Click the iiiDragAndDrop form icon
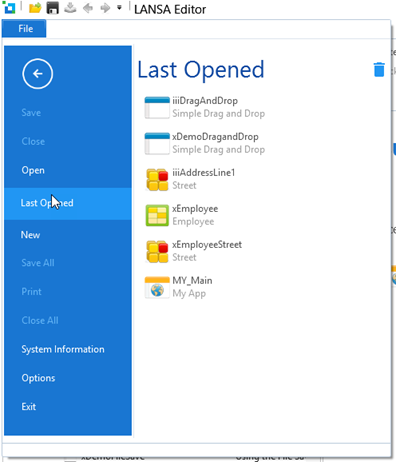Viewport: 396px width, 462px height. (157, 107)
